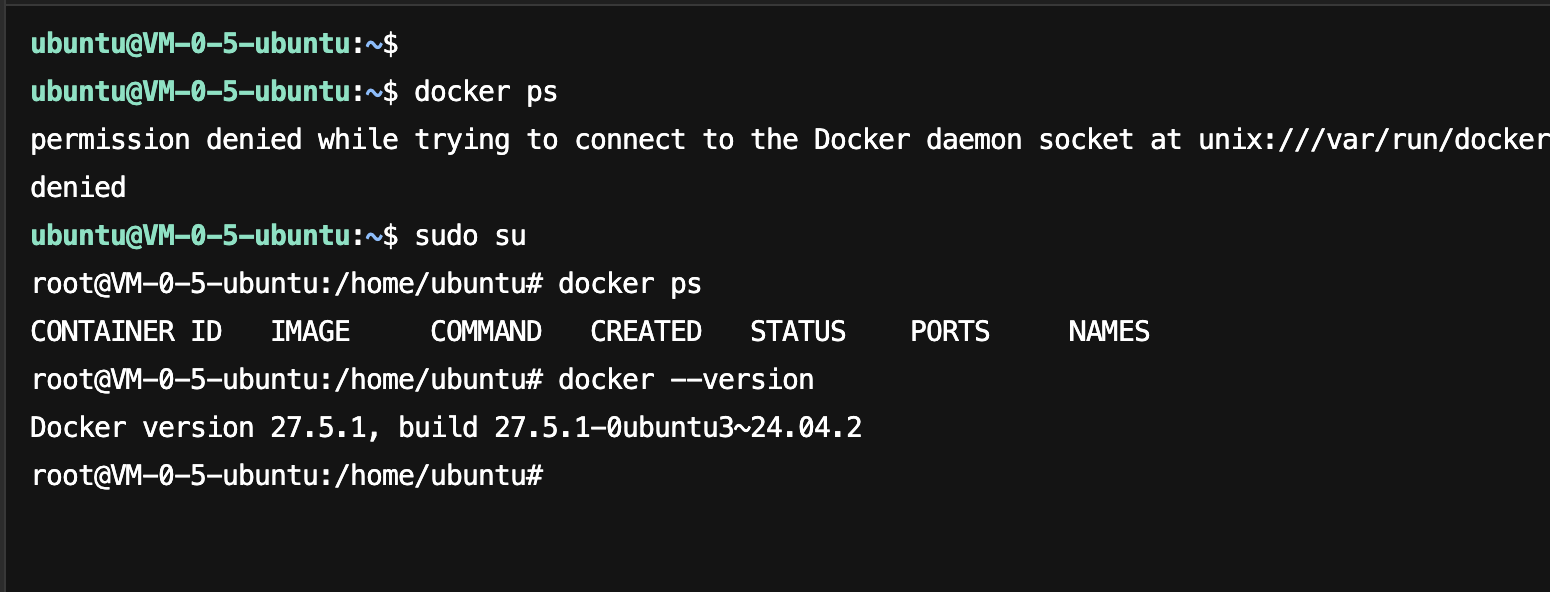1550x592 pixels.
Task: Click the STATUS column header
Action: pyautogui.click(x=798, y=331)
